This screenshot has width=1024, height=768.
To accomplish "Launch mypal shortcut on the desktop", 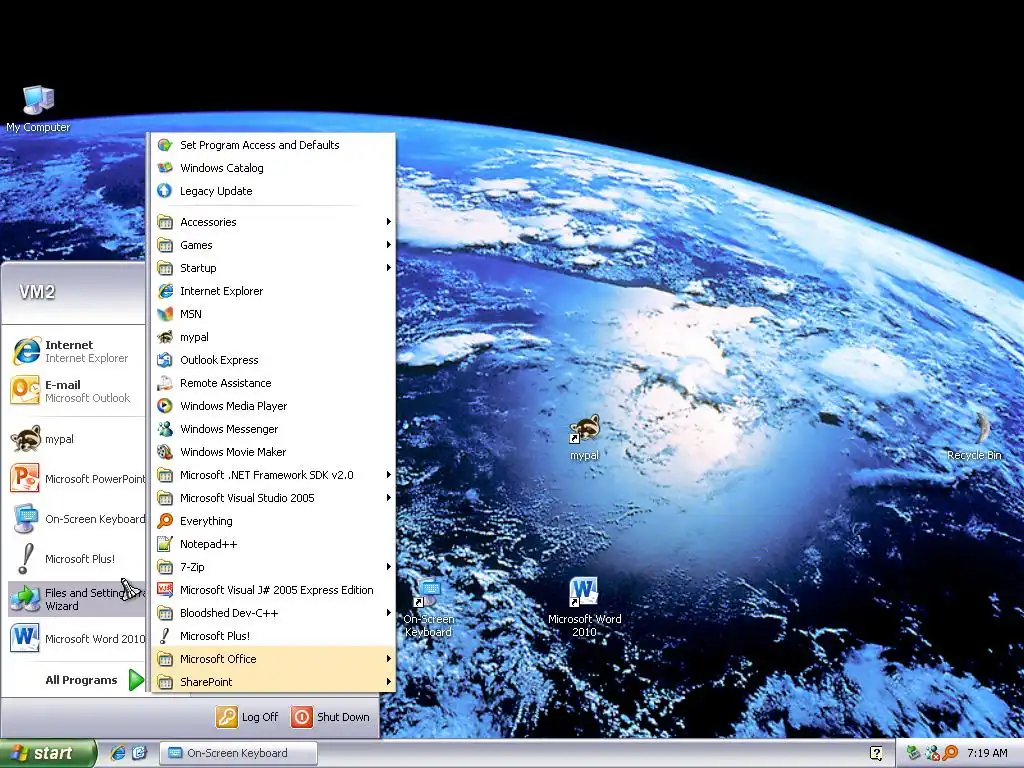I will (x=584, y=437).
